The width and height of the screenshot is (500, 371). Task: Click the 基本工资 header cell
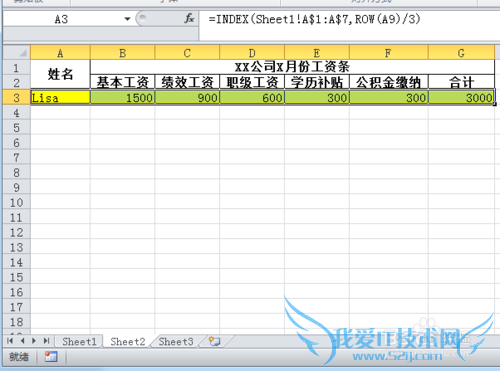point(122,82)
